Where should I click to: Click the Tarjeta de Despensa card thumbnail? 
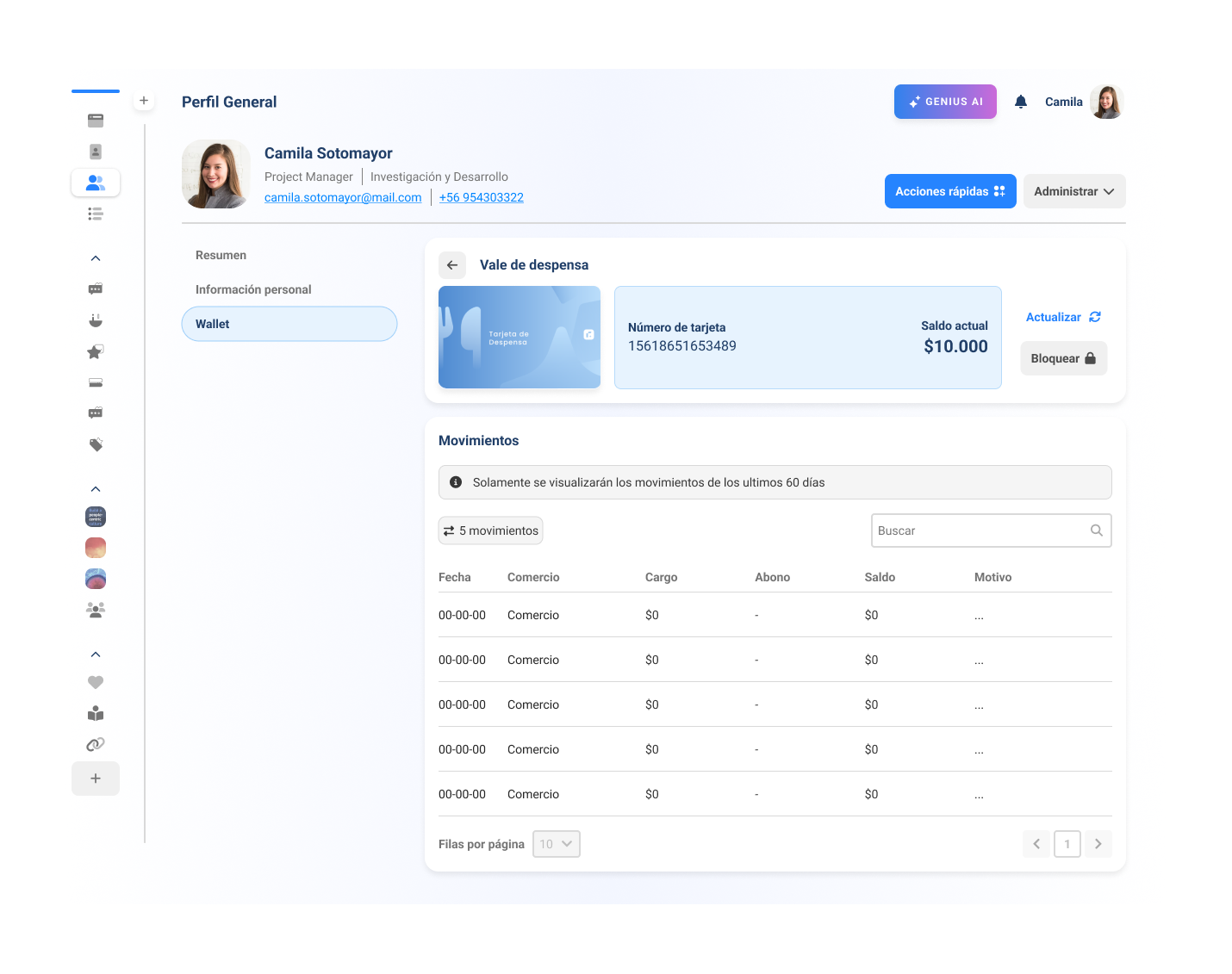[520, 337]
